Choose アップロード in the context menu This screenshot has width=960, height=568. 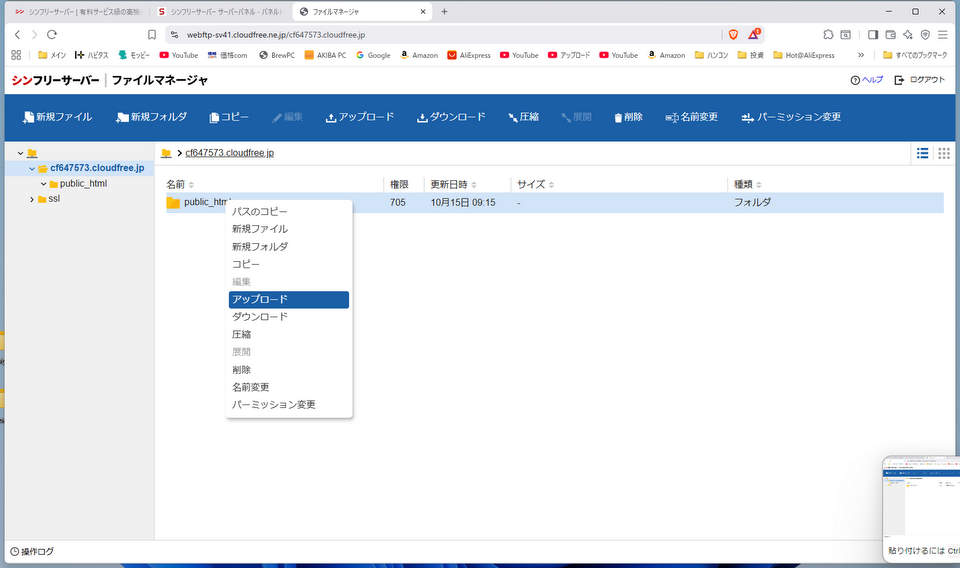pyautogui.click(x=288, y=300)
